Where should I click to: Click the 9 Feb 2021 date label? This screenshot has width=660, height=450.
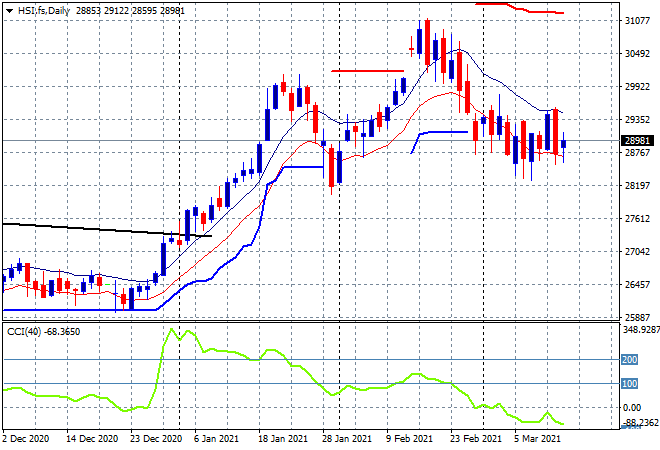coord(409,438)
